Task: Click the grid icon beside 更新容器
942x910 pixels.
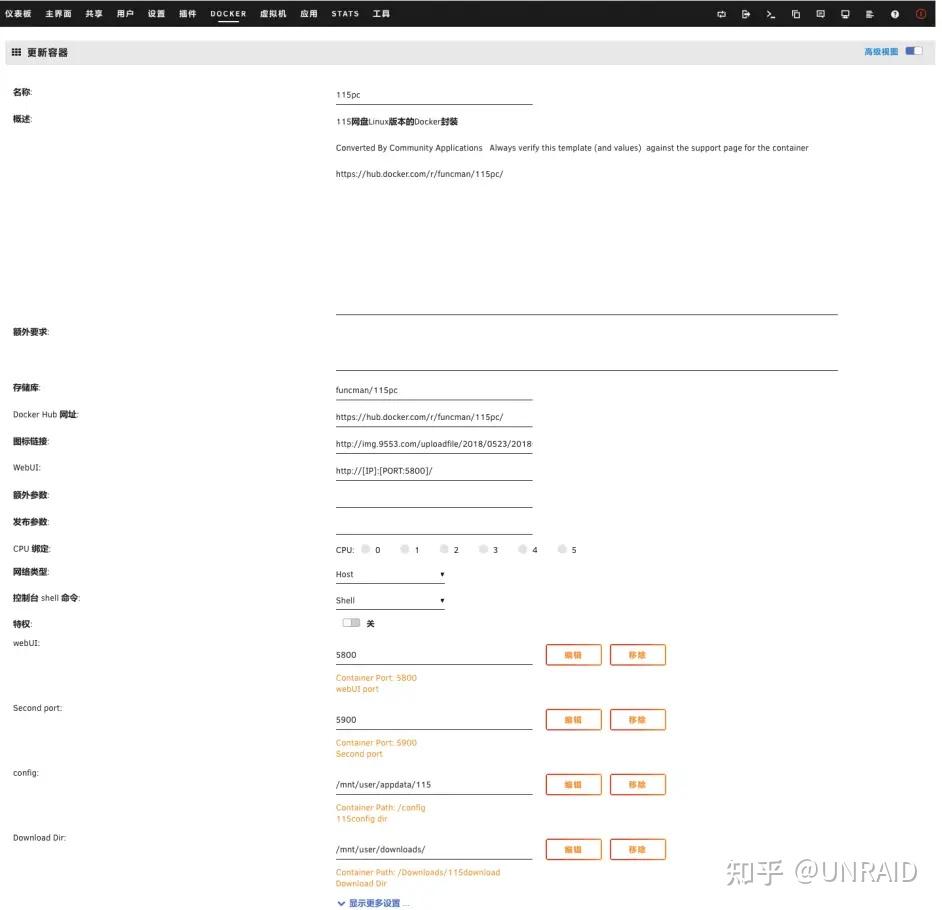Action: [15, 51]
